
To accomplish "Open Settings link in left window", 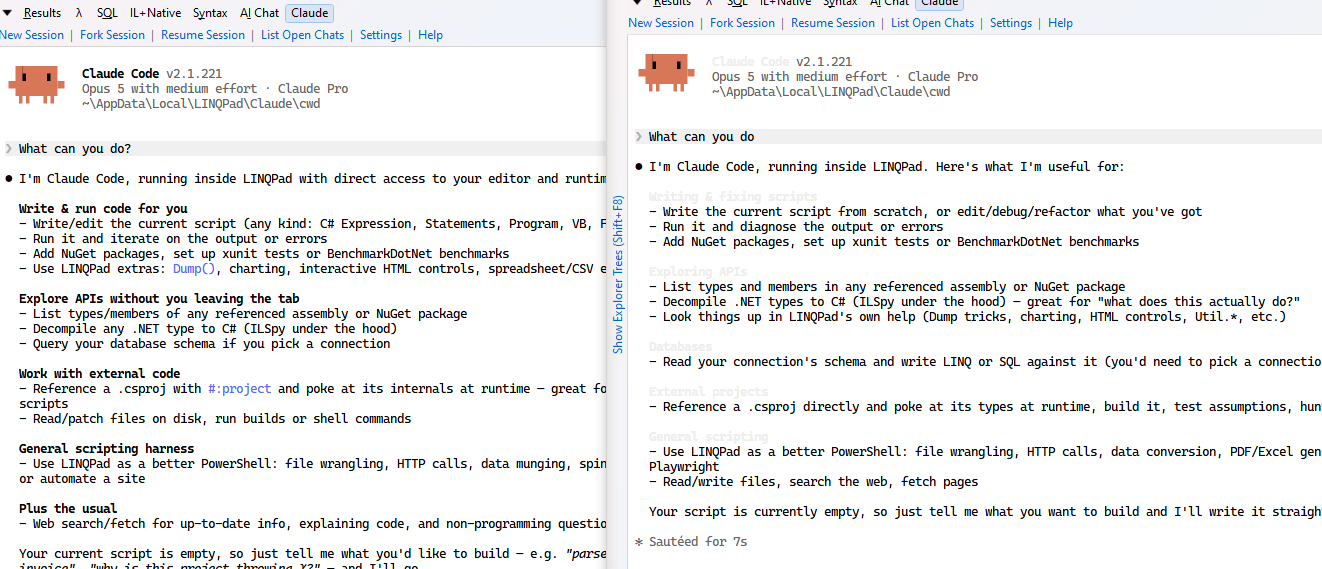I will [x=381, y=35].
